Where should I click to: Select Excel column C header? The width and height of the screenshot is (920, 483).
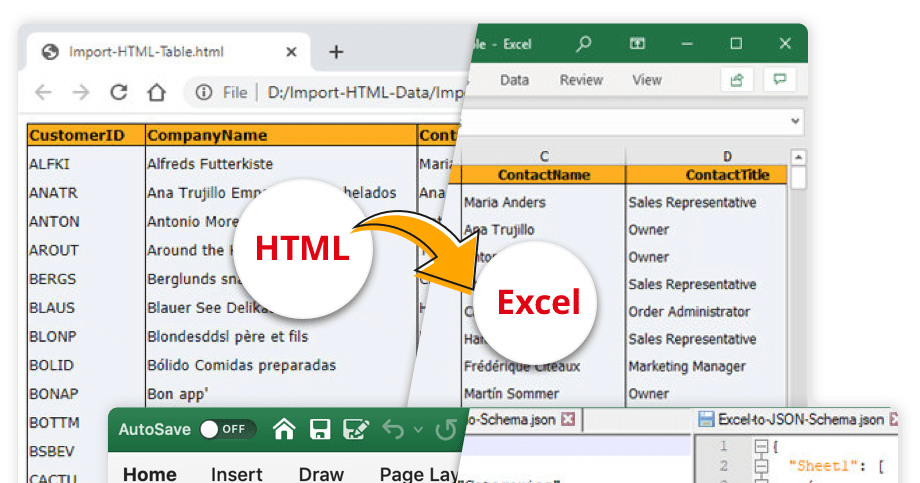544,157
